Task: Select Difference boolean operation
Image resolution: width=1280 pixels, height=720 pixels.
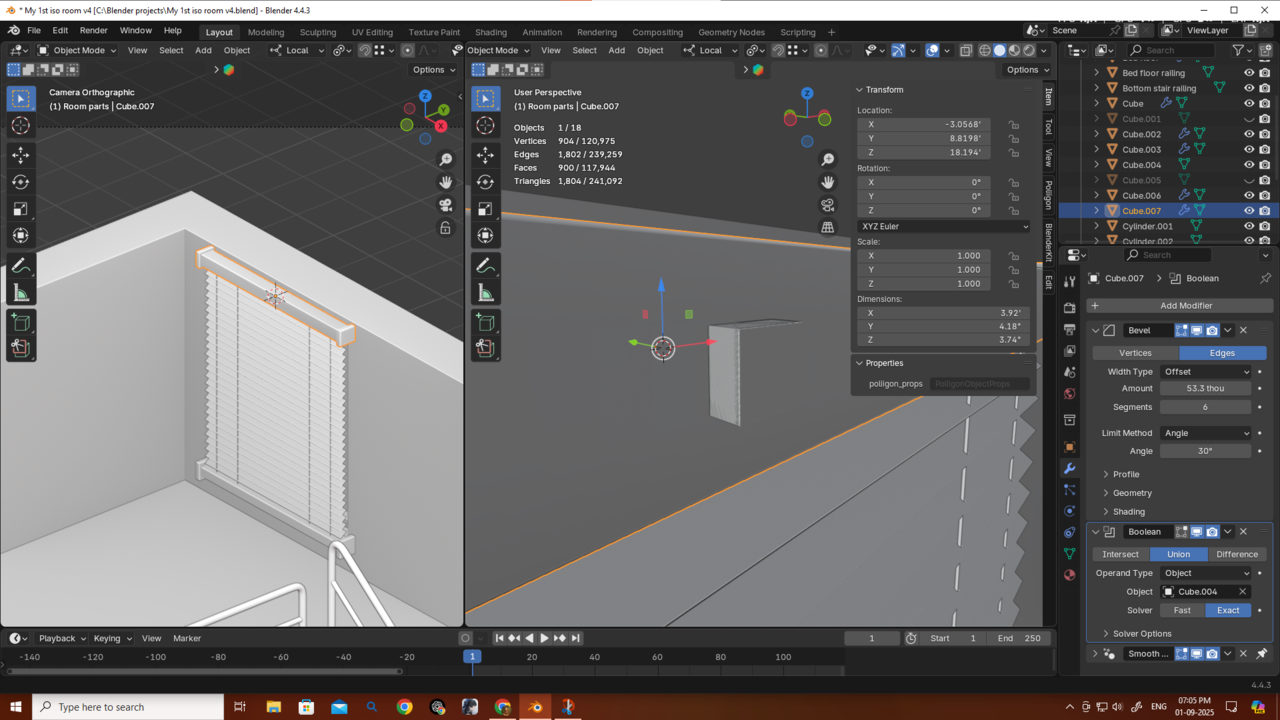Action: click(x=1236, y=554)
